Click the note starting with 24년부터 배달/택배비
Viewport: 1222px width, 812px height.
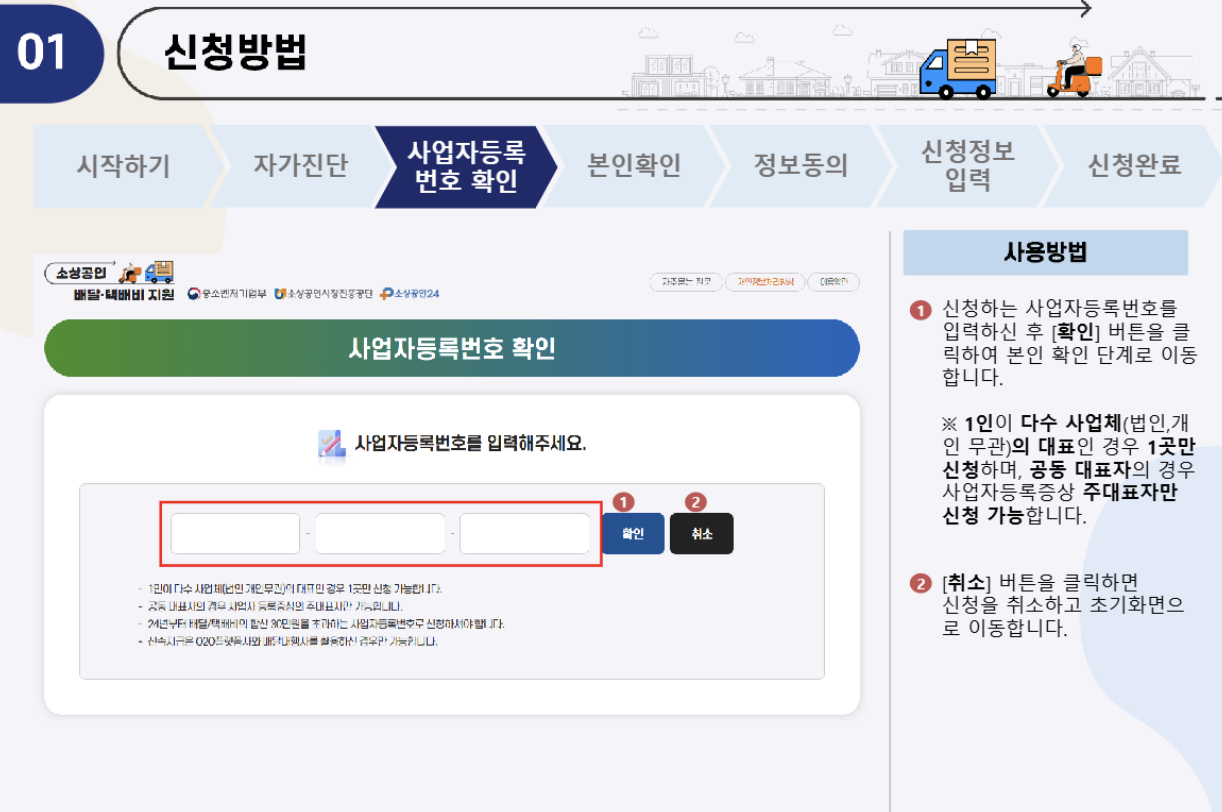tap(320, 624)
